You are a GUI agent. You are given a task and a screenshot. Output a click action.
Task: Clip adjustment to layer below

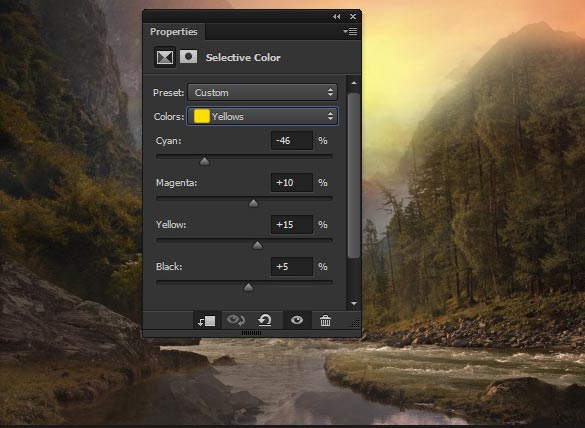(207, 321)
